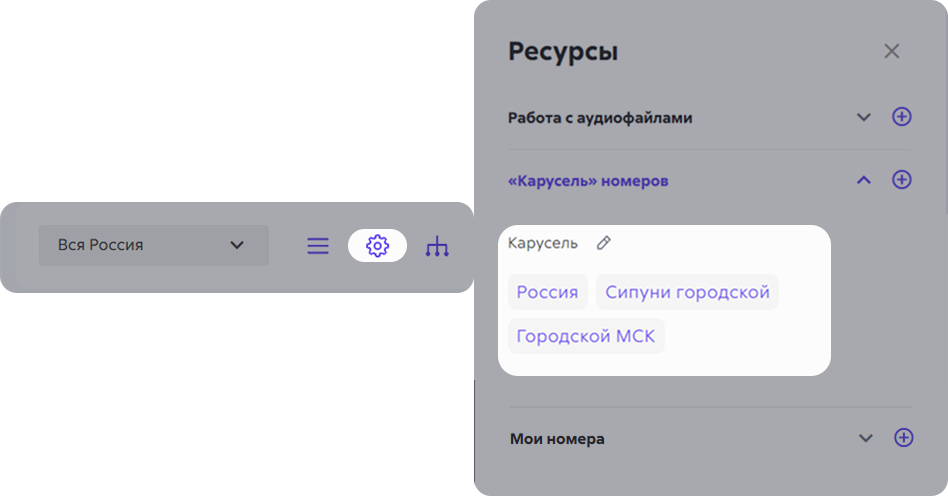Screen dimensions: 948x496
Task: Click the Ресурсы panel title
Action: [563, 52]
